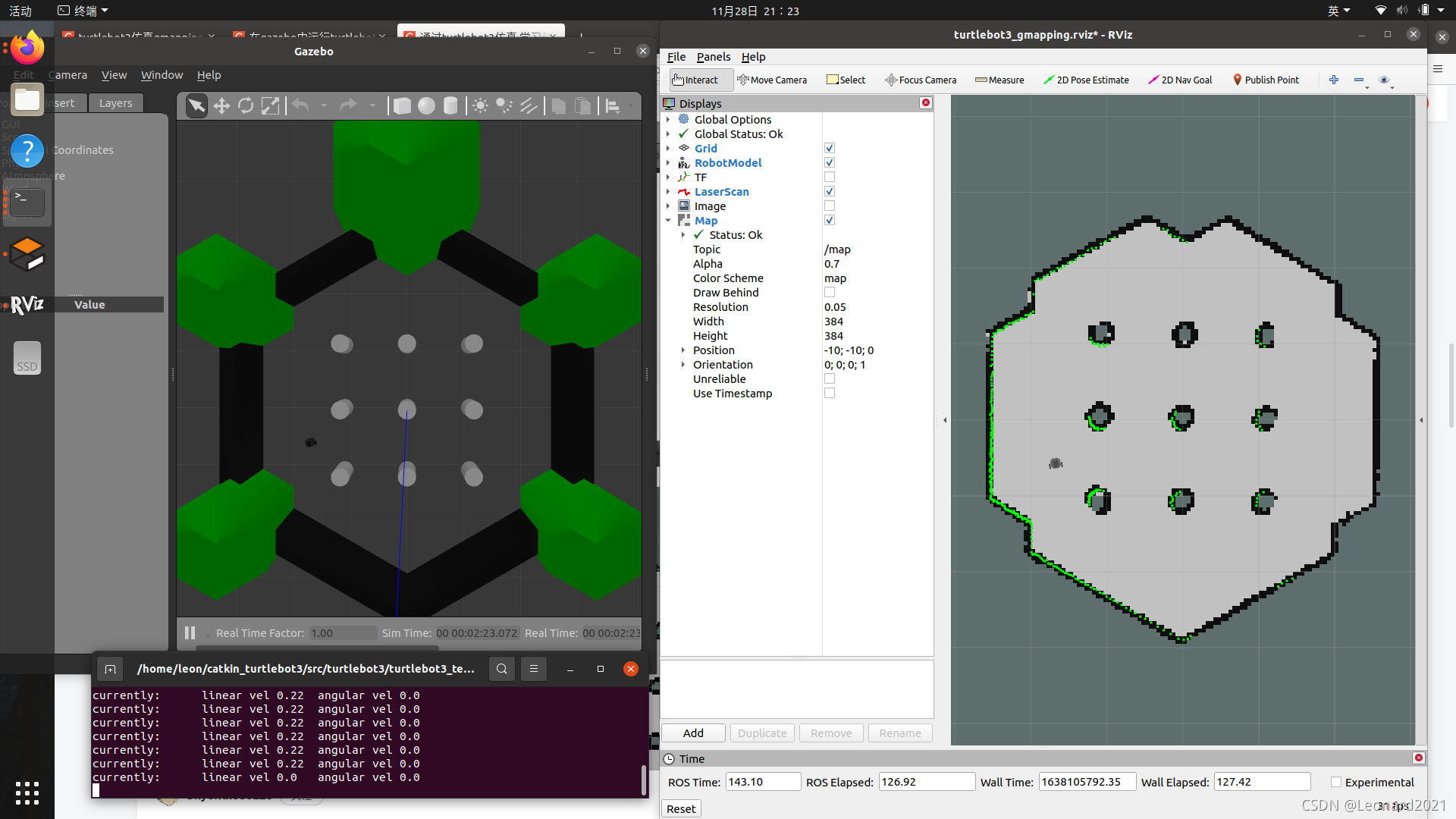This screenshot has width=1456, height=819.
Task: Disable the LaserScan display checkbox
Action: point(830,192)
